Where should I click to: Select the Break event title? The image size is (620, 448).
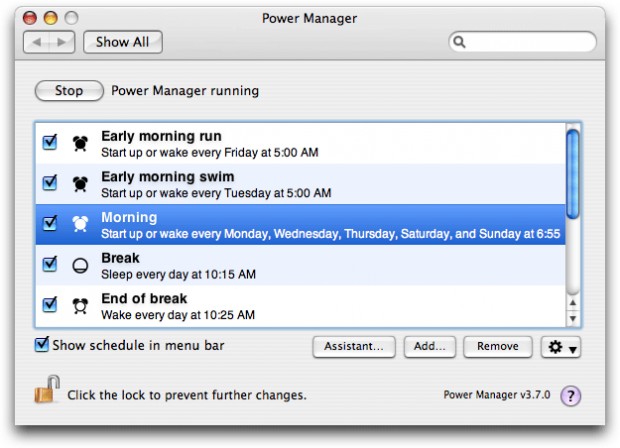coord(120,258)
